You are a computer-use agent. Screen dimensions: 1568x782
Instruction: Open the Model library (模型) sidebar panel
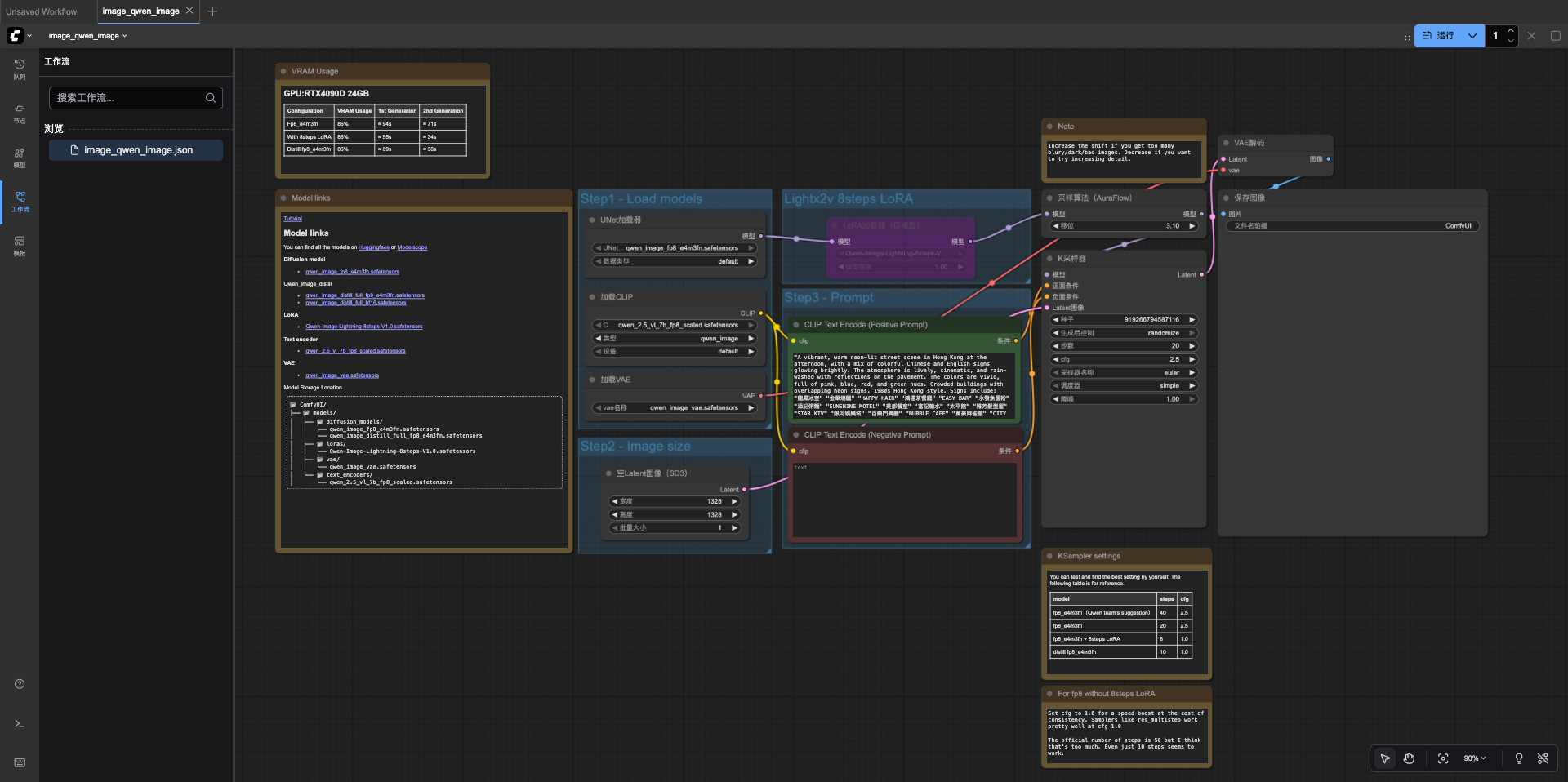coord(20,158)
